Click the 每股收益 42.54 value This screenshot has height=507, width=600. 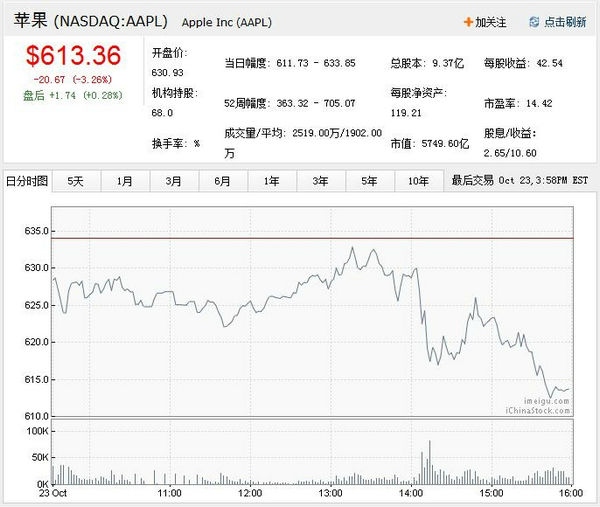523,63
